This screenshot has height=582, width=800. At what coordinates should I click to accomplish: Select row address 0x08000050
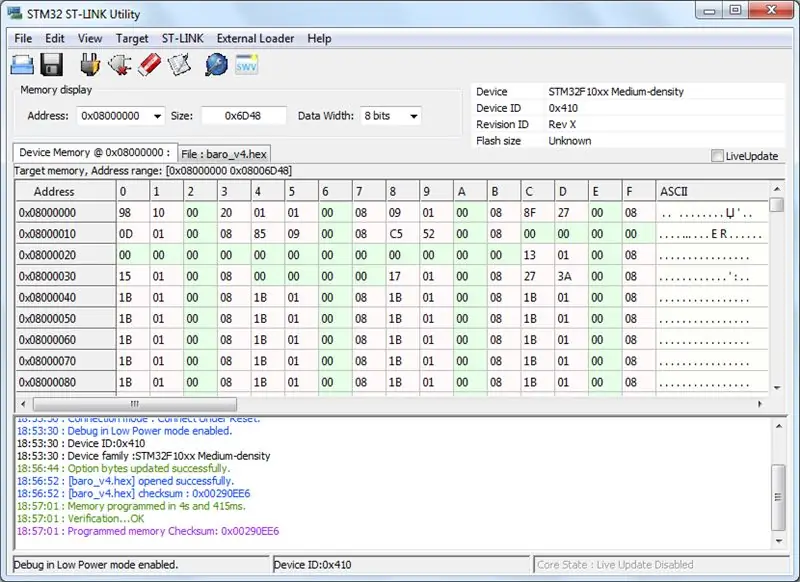[65, 319]
